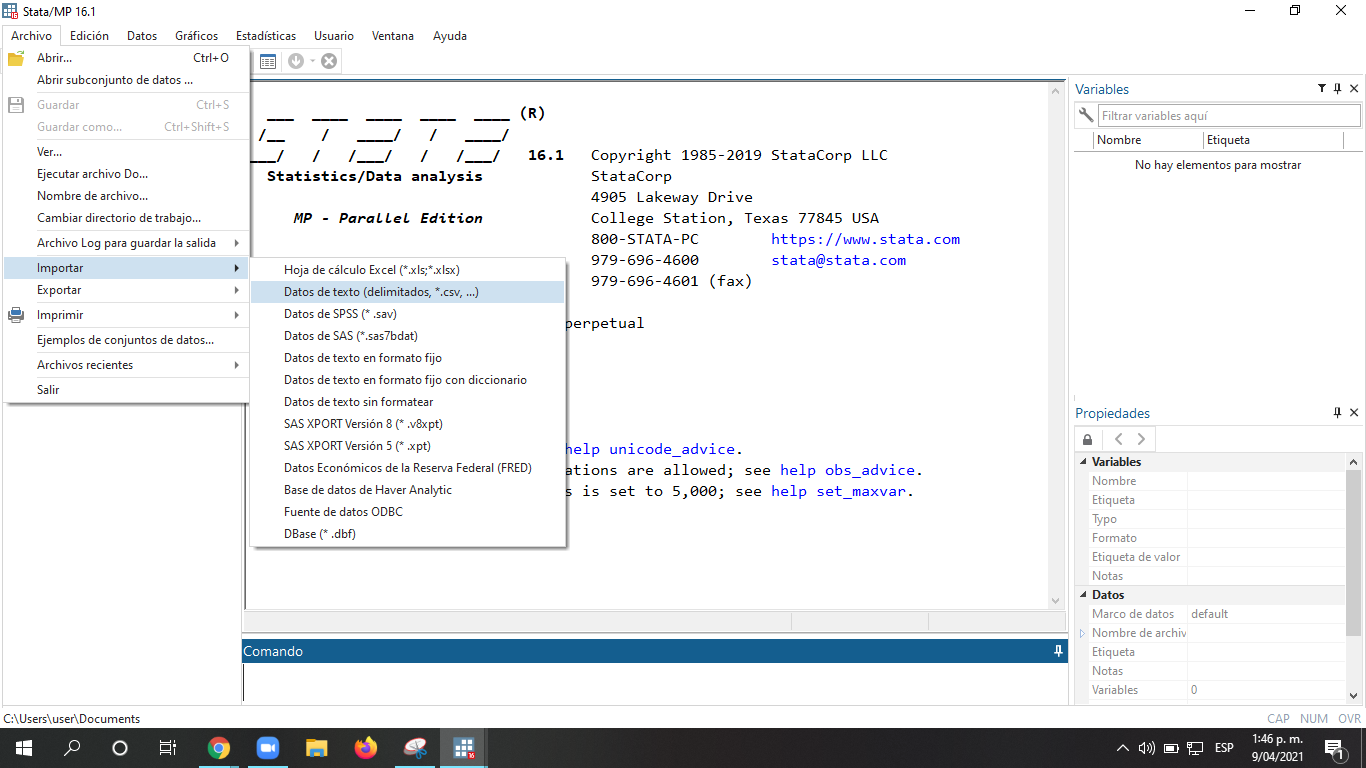Open Ejemplos de conjuntos de datos...

pos(126,340)
